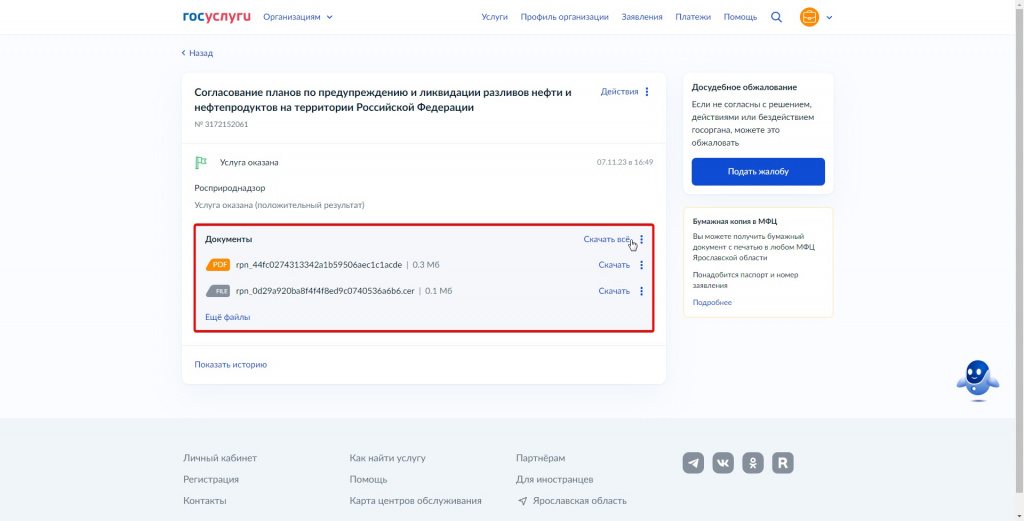Viewport: 1024px width, 521px height.
Task: Open three-dot menu next to Действия
Action: click(647, 92)
